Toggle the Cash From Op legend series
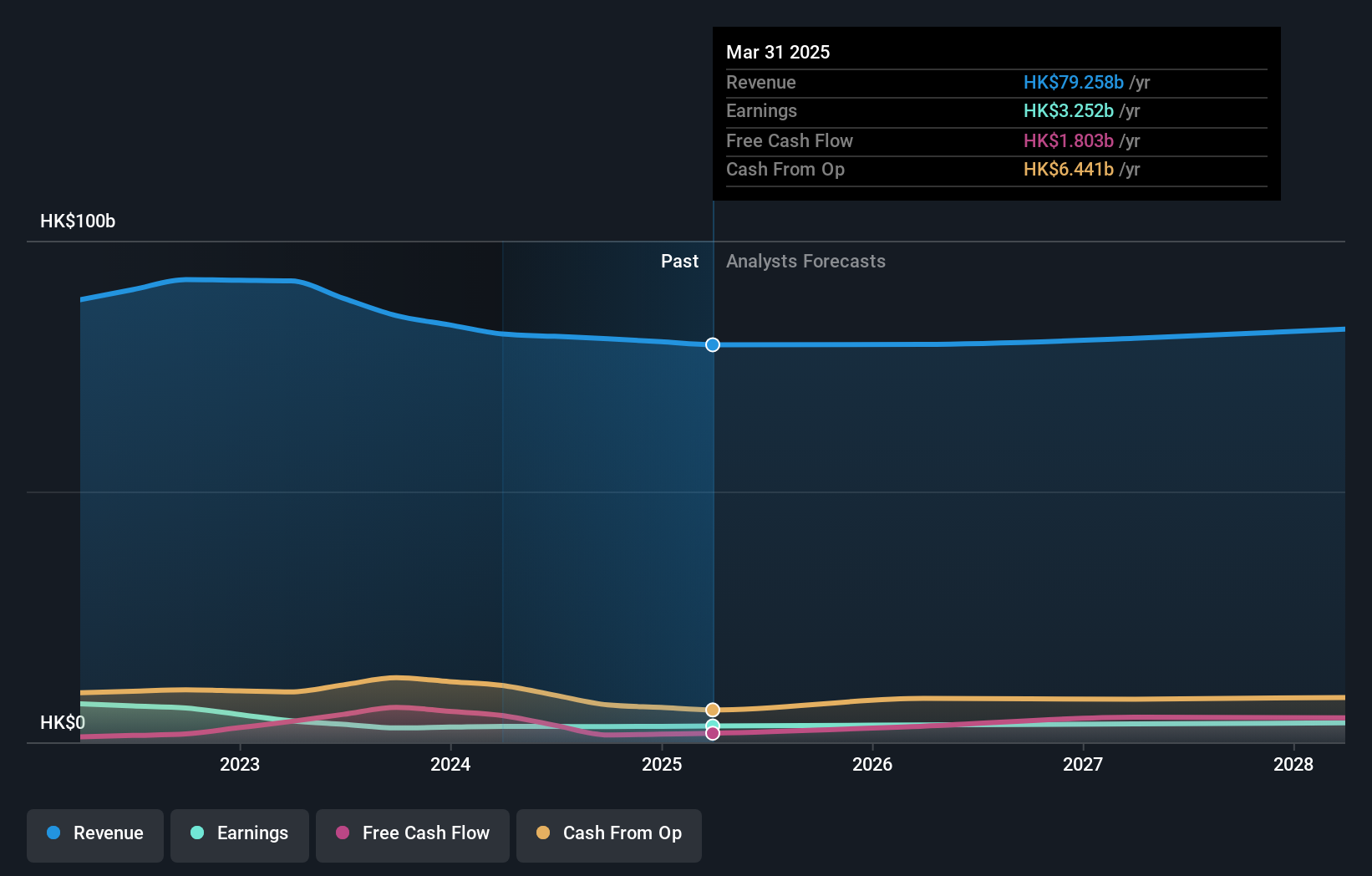 tap(609, 835)
